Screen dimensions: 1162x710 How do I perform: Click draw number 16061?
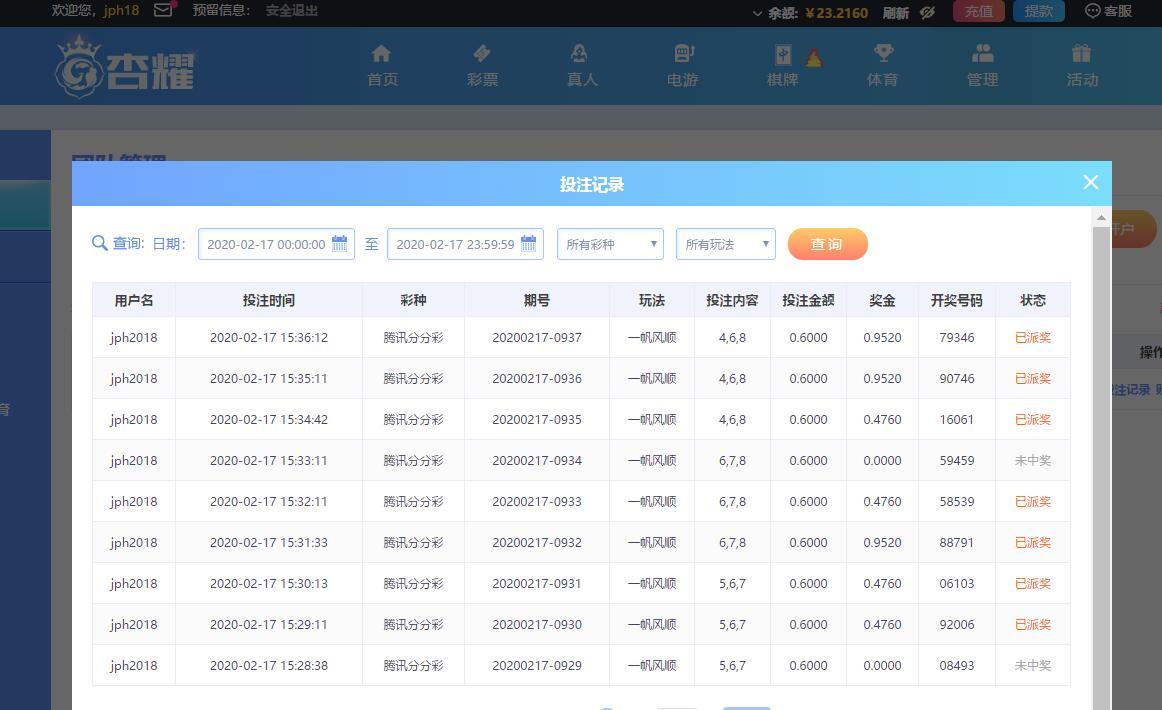coord(957,419)
